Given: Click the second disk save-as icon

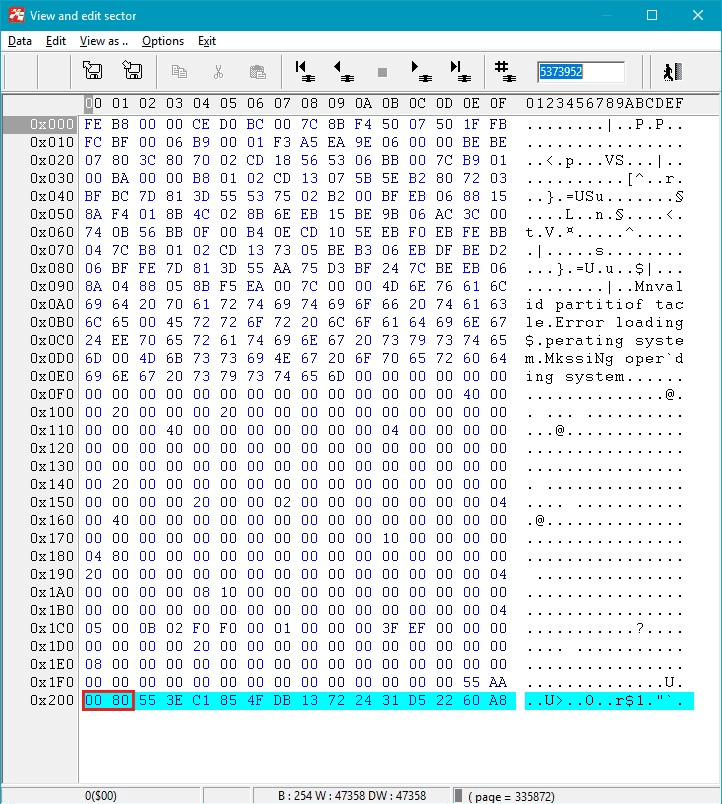Looking at the screenshot, I should coord(132,71).
